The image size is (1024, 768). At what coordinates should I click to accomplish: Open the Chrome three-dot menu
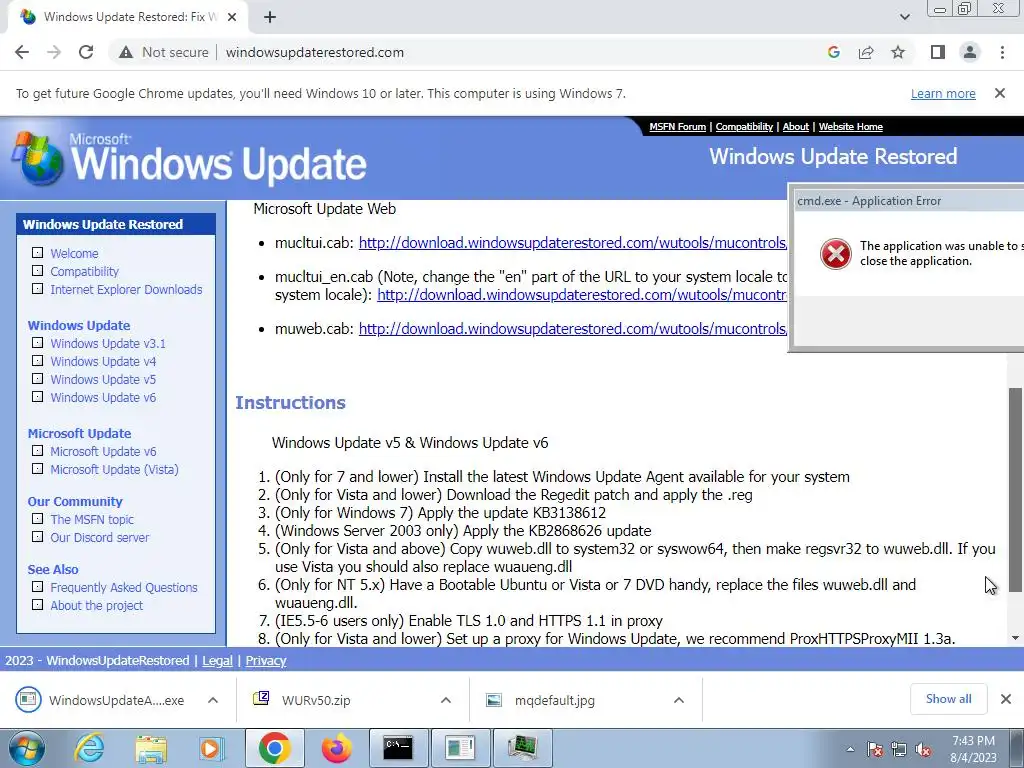click(x=1002, y=52)
